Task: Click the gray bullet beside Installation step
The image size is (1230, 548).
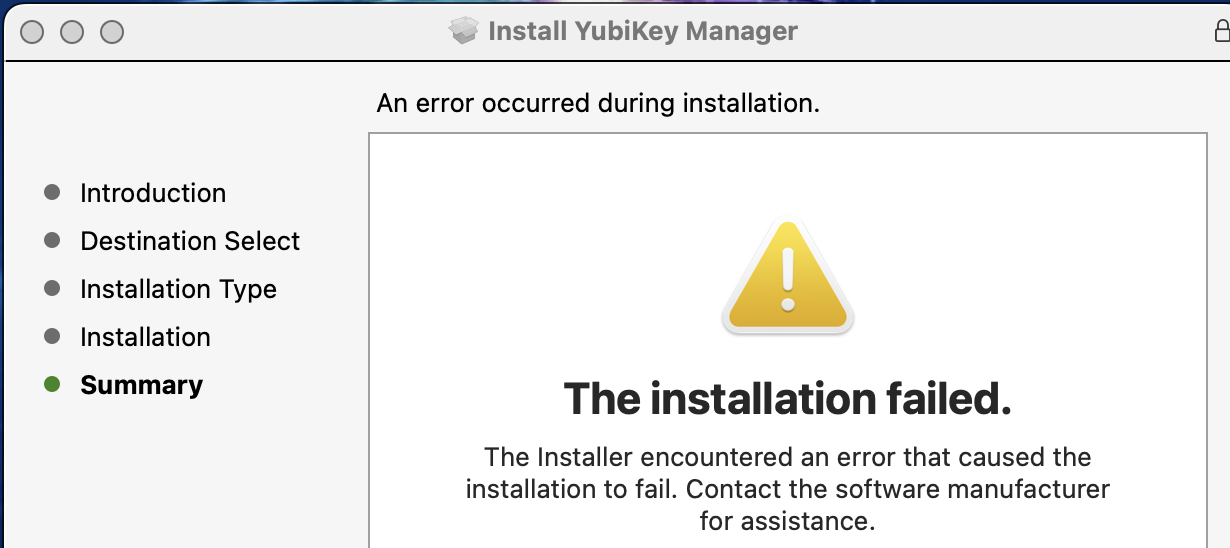Action: coord(53,337)
